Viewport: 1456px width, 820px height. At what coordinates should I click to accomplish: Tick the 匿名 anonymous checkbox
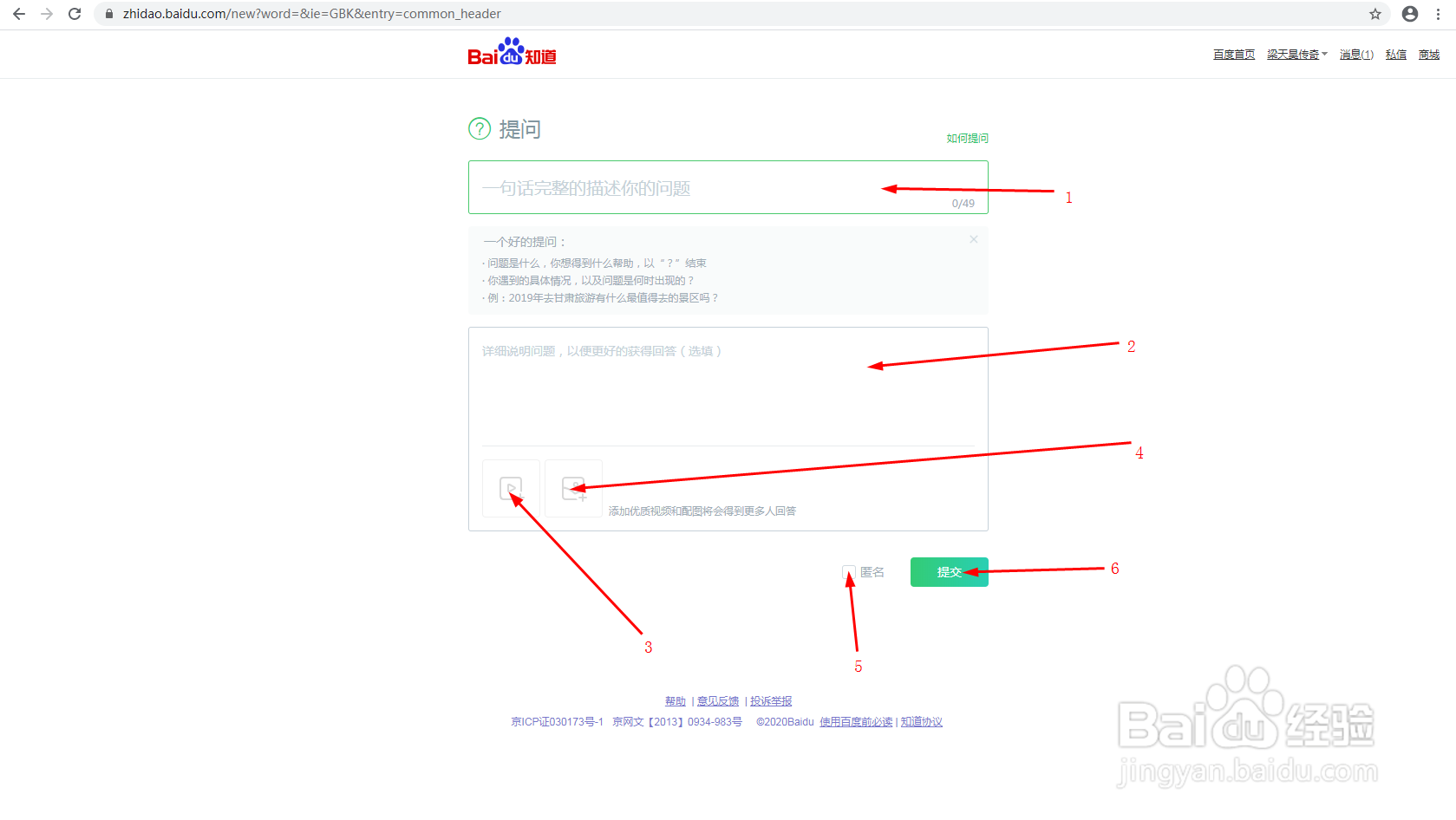(849, 572)
